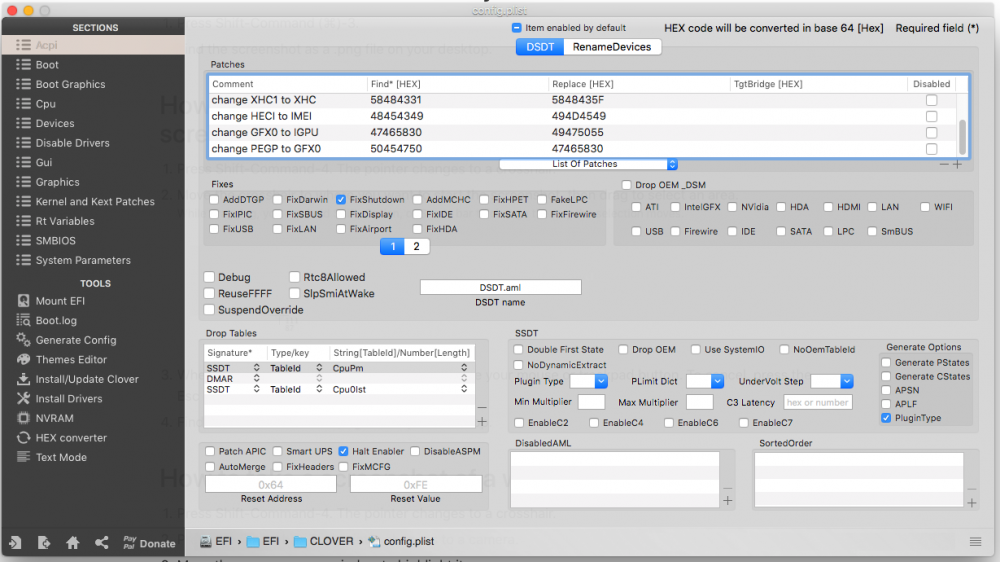This screenshot has height=562, width=1000.
Task: Select the SMBIOS section
Action: pos(92,240)
